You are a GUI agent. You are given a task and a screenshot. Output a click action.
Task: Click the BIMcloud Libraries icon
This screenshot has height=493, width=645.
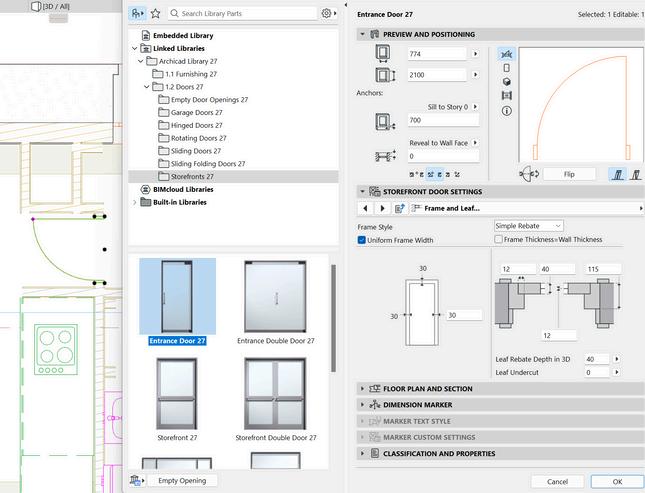point(146,189)
